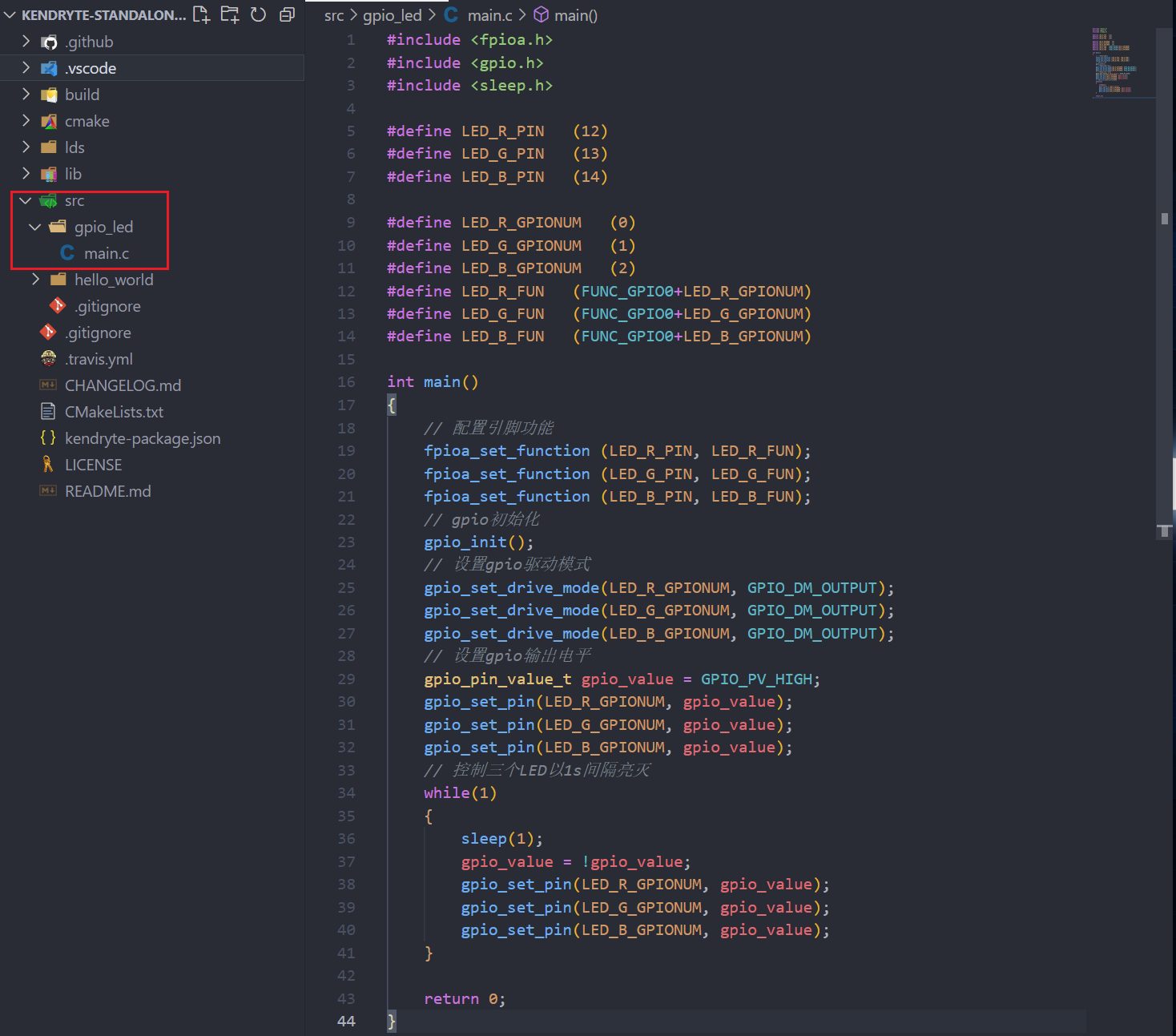The height and width of the screenshot is (1036, 1176).
Task: Click GPIO_PV_HIGH on line 29
Action: [756, 679]
